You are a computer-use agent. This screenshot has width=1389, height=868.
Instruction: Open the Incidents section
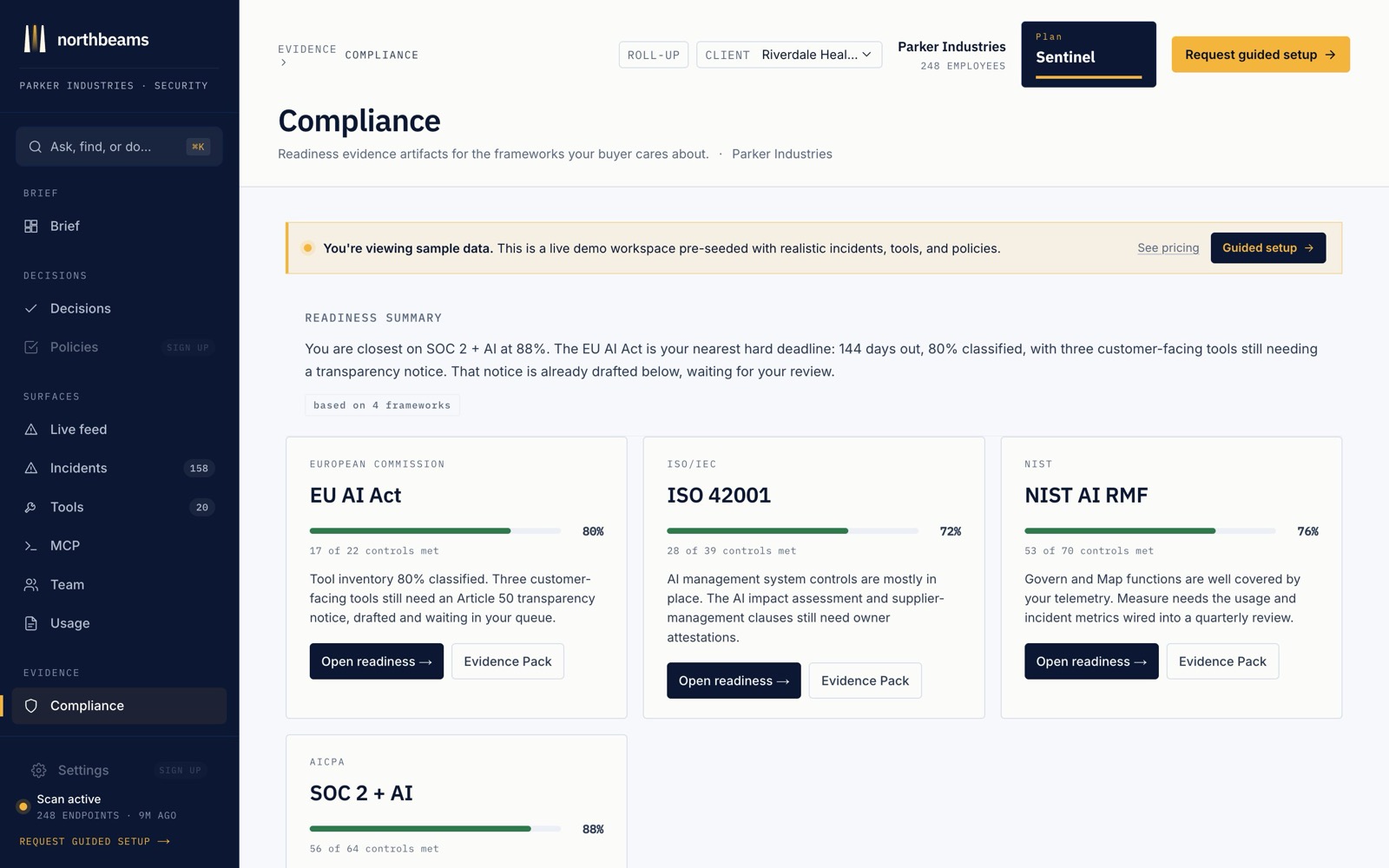(119, 468)
